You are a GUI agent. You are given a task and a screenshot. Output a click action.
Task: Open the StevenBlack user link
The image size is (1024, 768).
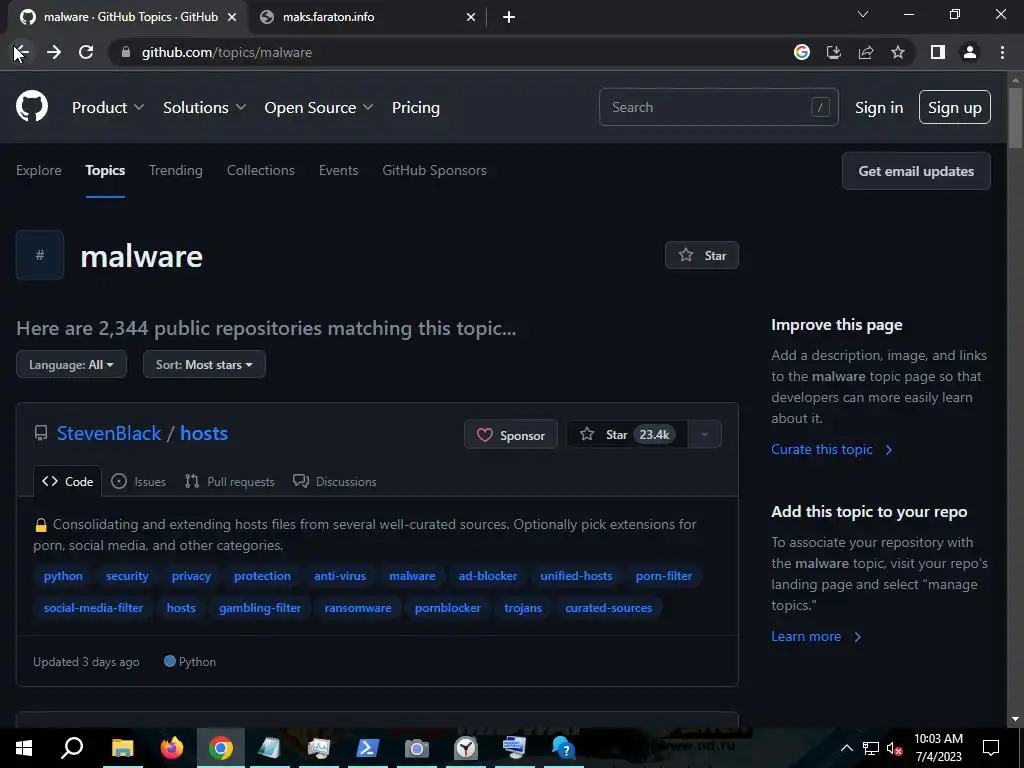(108, 433)
